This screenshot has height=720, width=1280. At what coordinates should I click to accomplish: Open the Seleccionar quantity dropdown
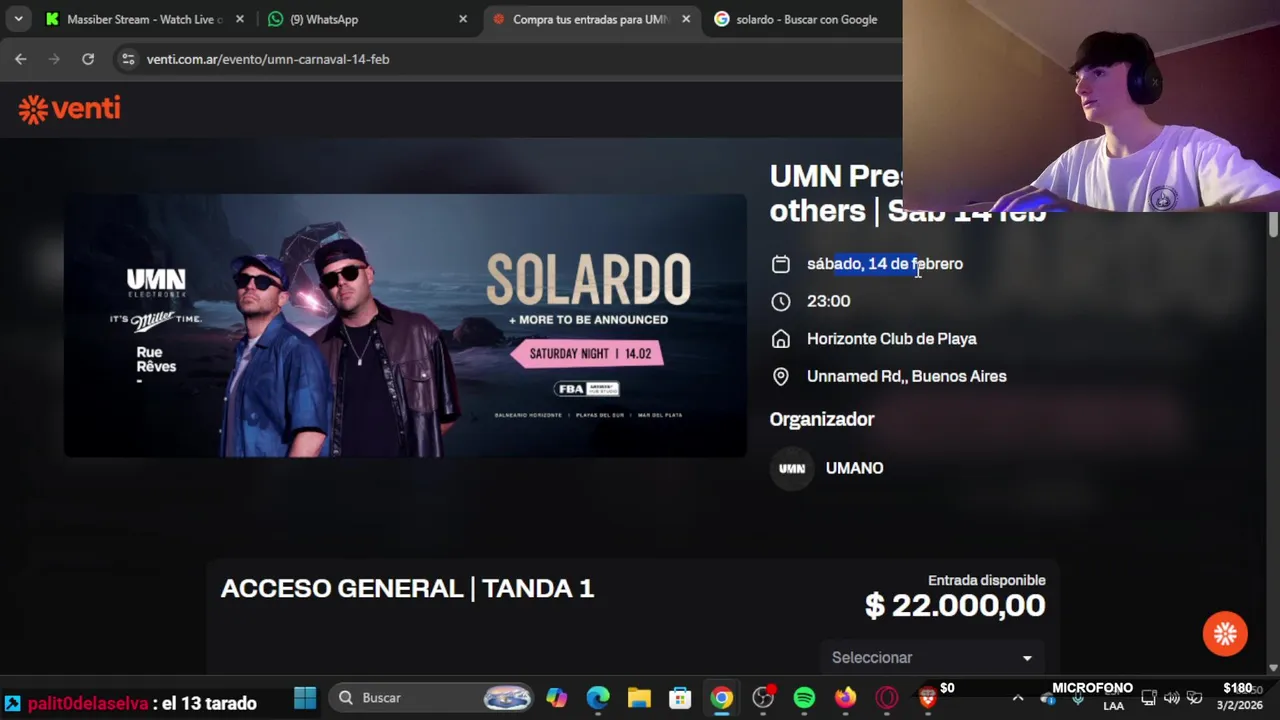coord(932,657)
